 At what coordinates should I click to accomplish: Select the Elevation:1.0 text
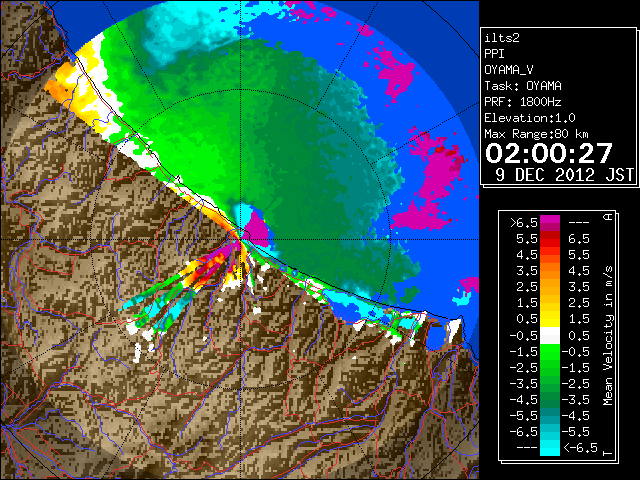pos(530,118)
